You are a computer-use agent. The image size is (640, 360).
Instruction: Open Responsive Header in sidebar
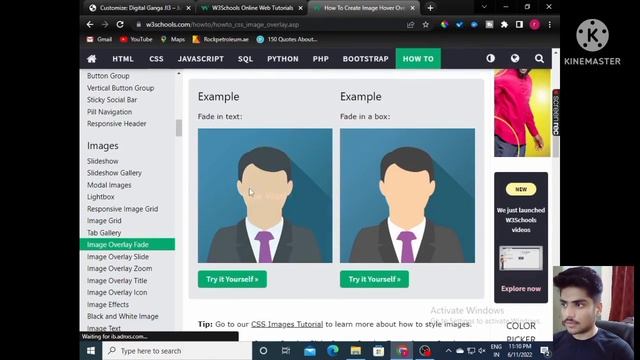pyautogui.click(x=117, y=124)
